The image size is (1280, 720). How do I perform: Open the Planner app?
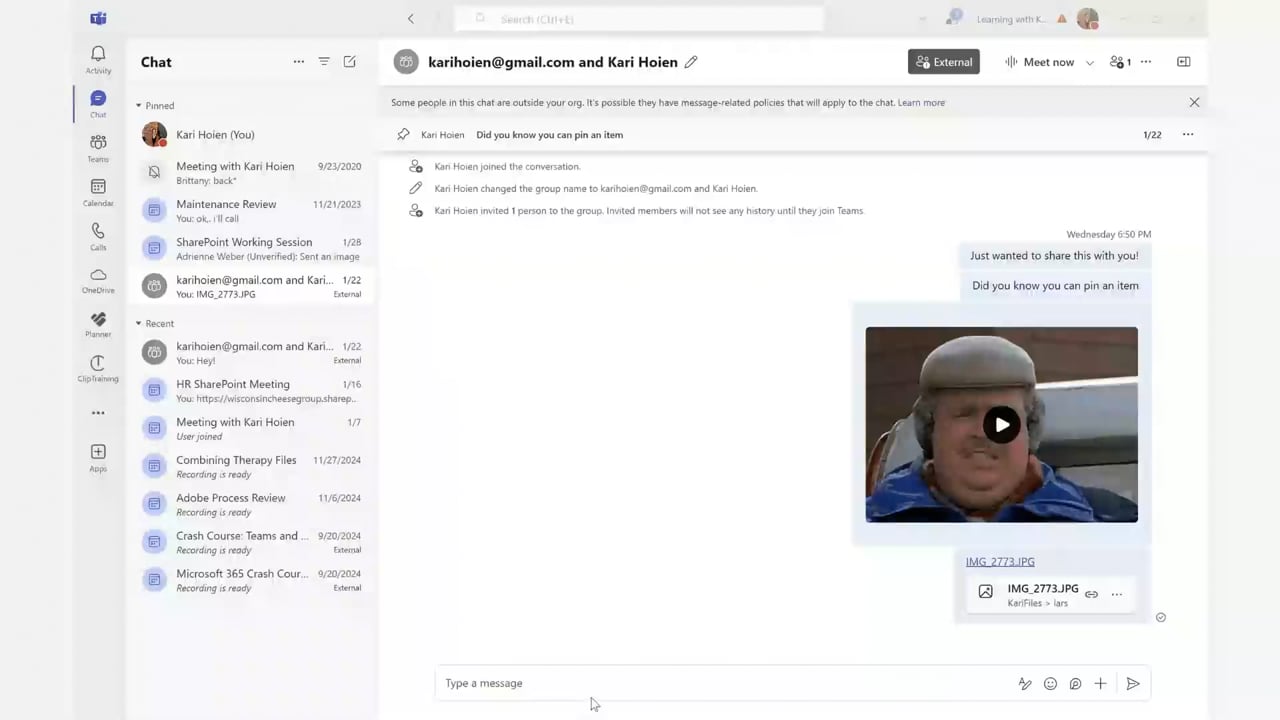(98, 324)
